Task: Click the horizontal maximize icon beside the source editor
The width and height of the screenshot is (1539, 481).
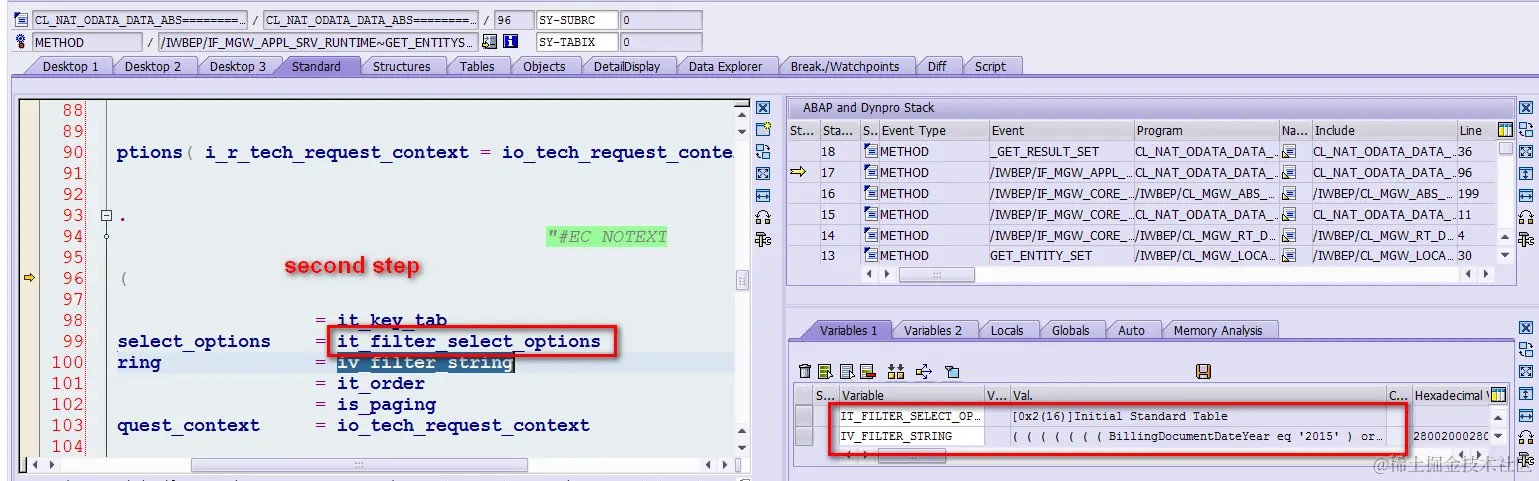Action: (x=763, y=195)
